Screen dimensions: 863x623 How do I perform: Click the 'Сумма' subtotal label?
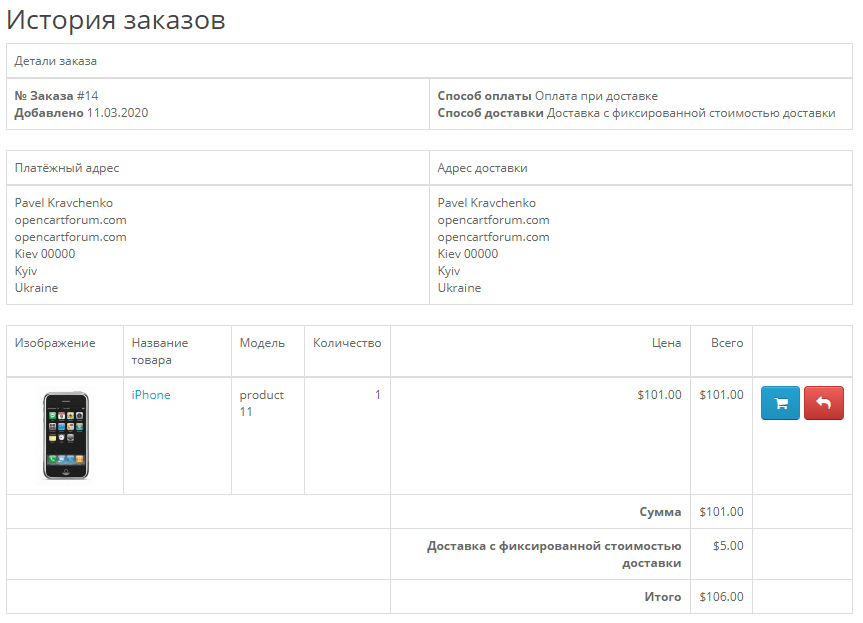point(660,512)
